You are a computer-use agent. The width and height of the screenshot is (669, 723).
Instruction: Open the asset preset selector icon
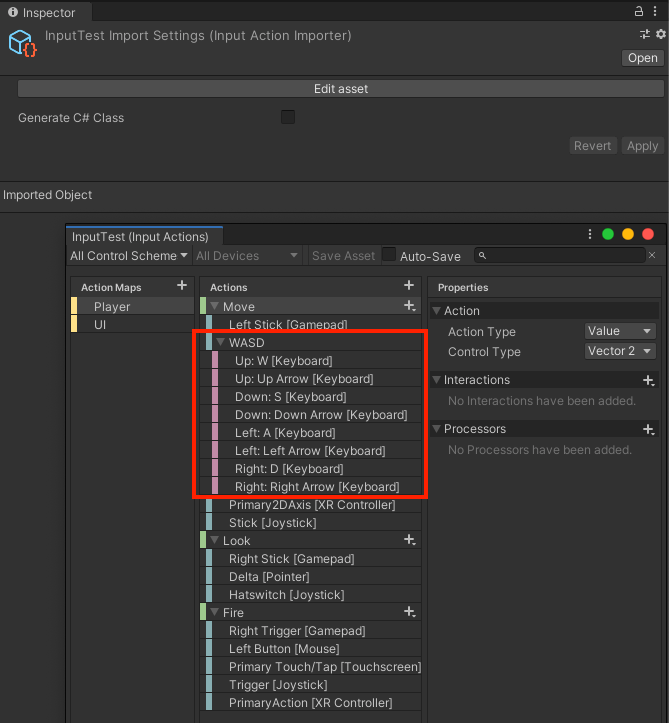tap(645, 34)
